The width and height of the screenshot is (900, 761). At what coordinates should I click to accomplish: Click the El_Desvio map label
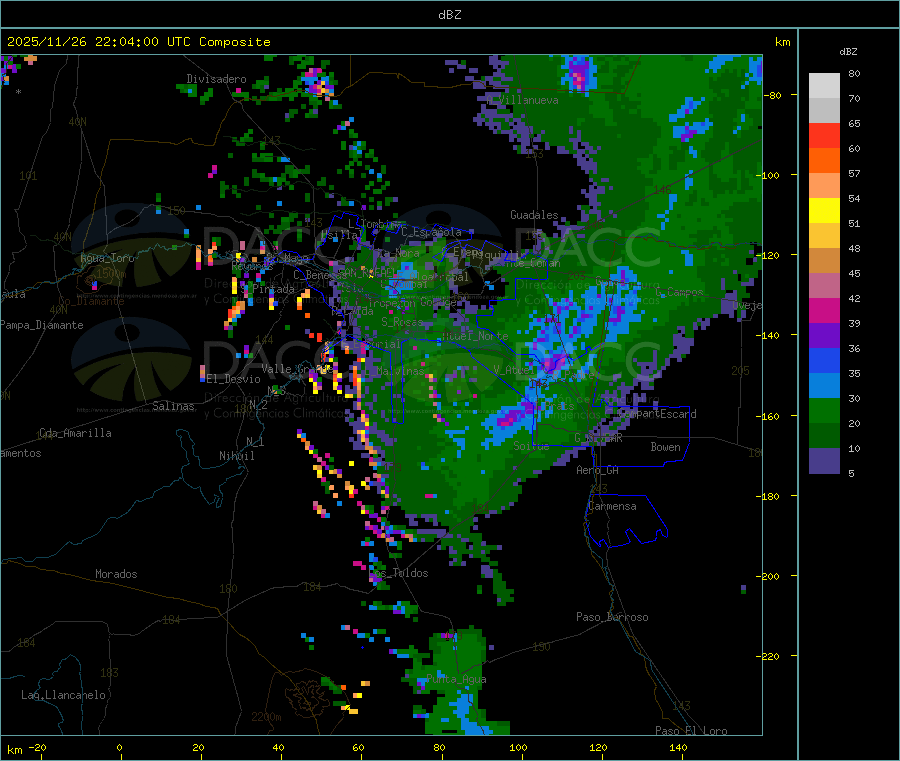[233, 379]
